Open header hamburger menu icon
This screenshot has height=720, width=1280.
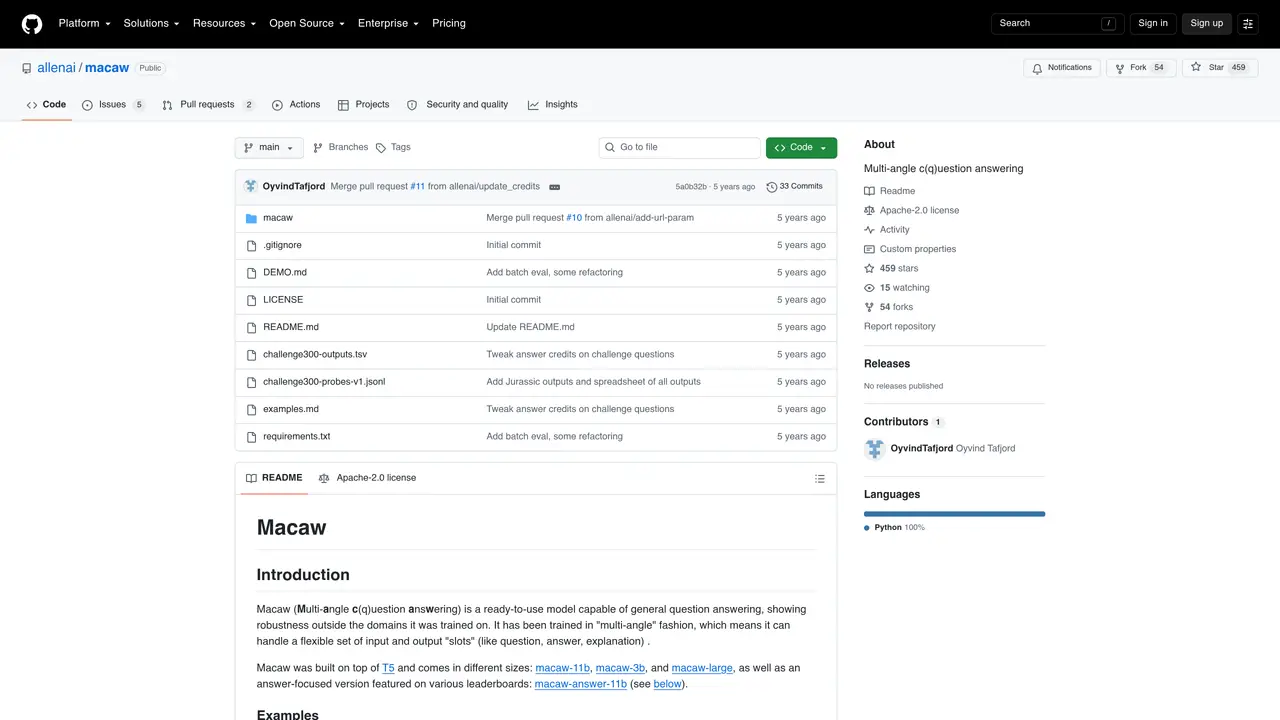(x=1248, y=24)
